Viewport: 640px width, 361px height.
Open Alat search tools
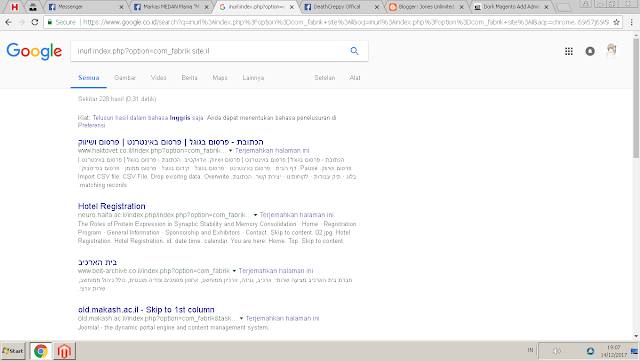click(x=355, y=78)
